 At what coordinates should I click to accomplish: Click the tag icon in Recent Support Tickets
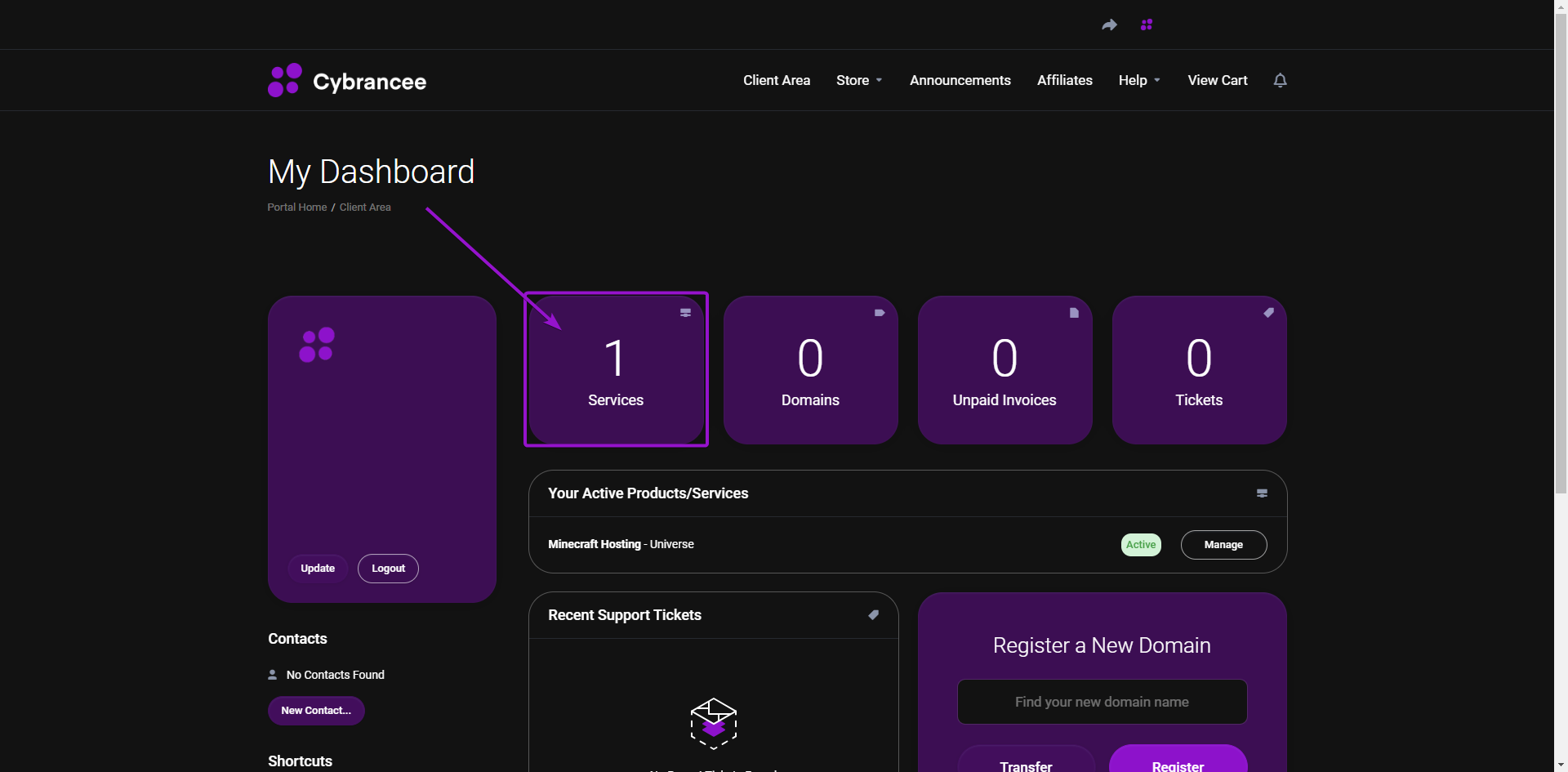[873, 615]
